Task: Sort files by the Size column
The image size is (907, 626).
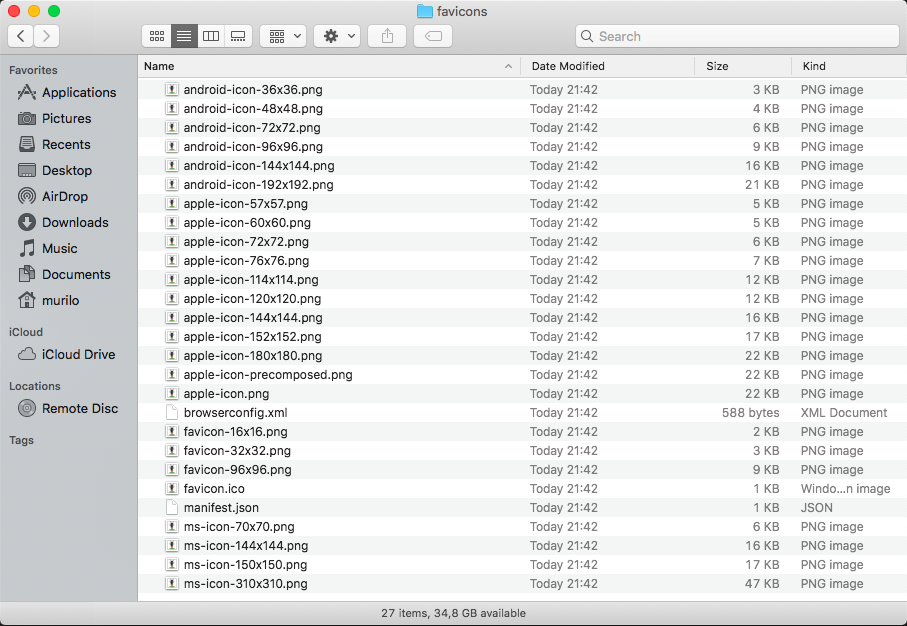Action: [717, 65]
